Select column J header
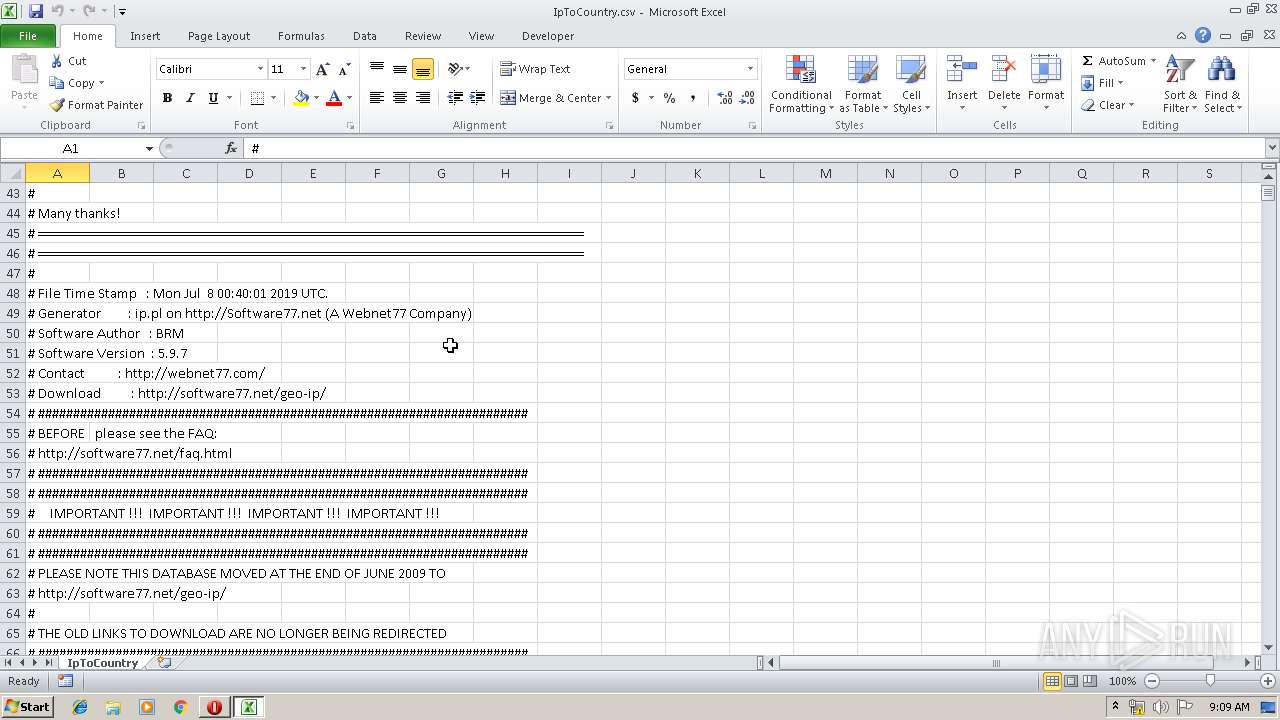The width and height of the screenshot is (1280, 720). tap(633, 173)
